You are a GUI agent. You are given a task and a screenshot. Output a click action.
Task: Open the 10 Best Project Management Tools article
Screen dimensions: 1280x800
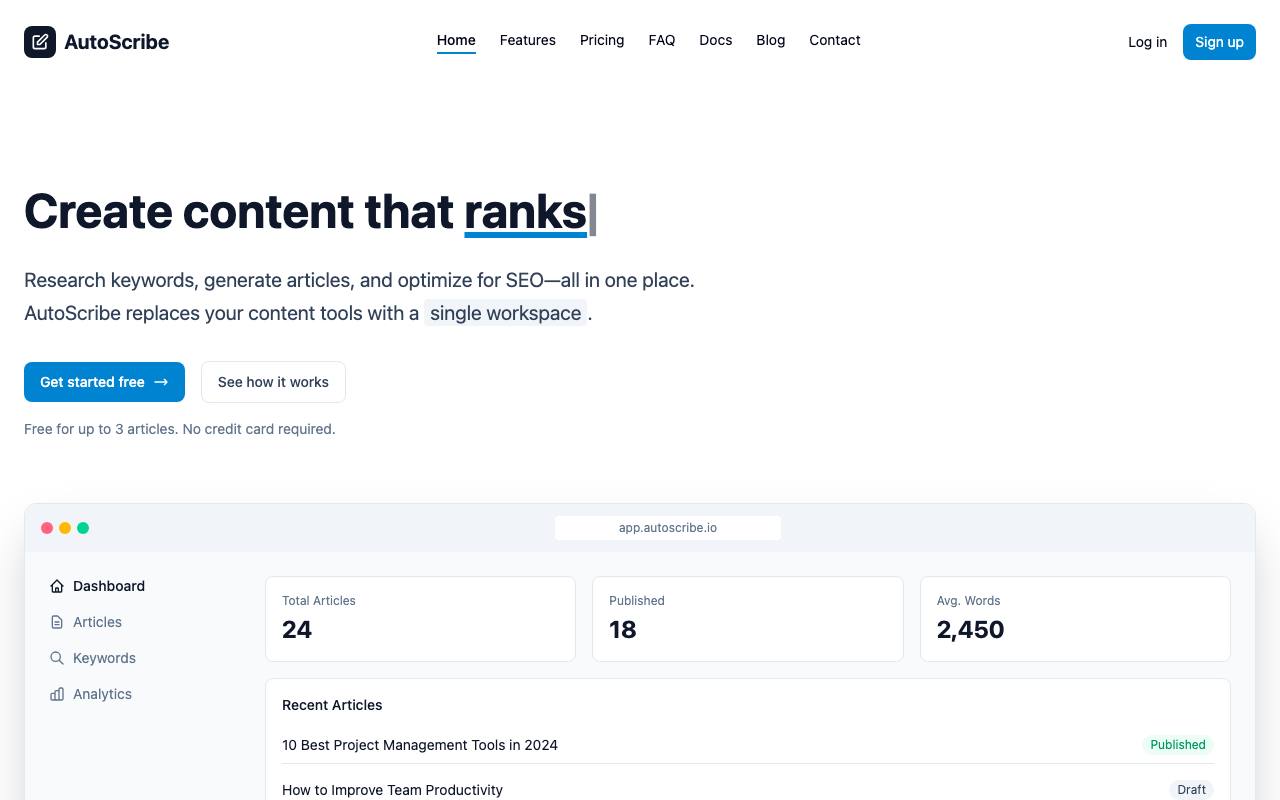420,745
